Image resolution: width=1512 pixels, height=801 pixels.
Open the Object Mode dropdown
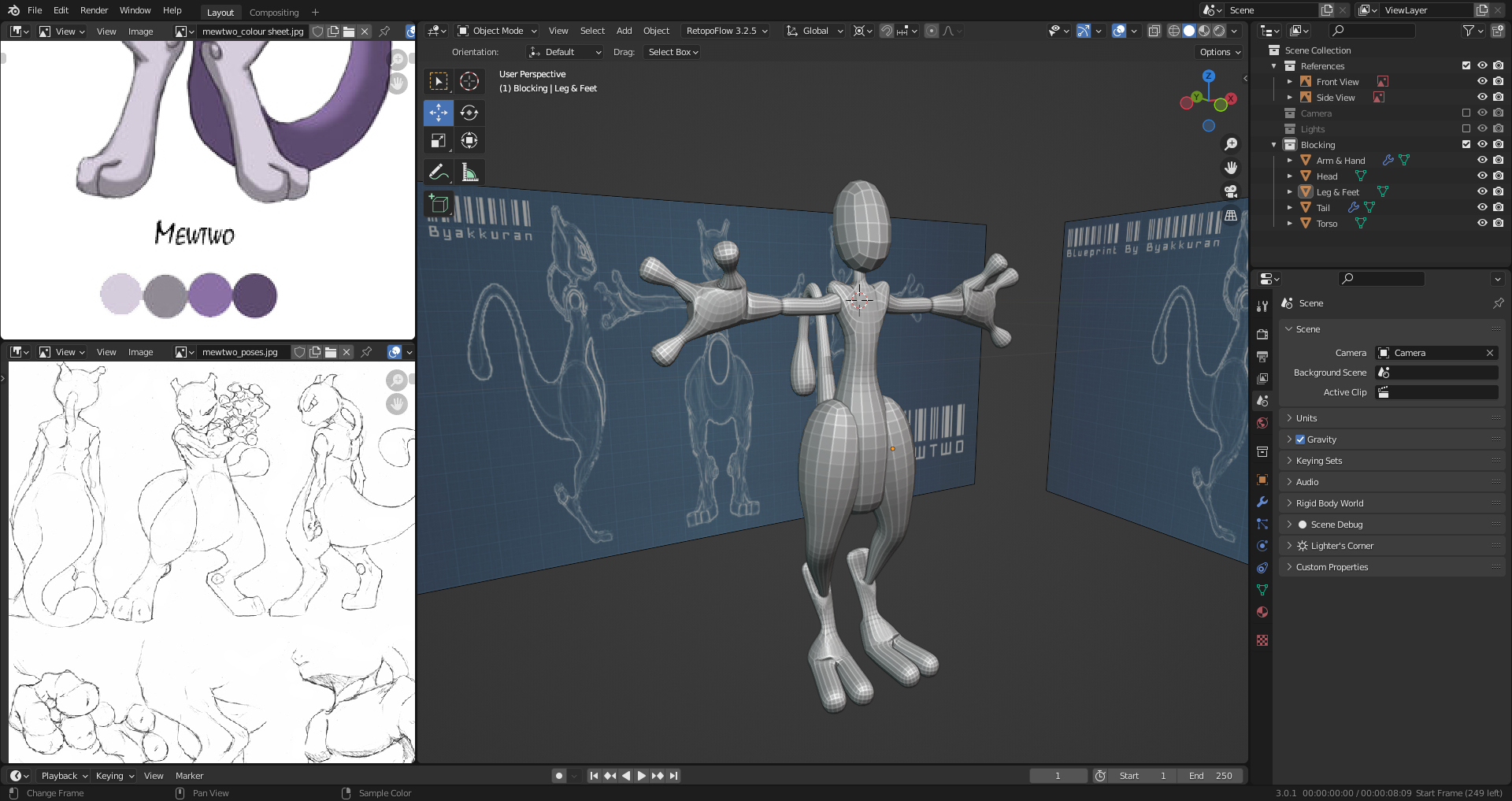coord(497,31)
